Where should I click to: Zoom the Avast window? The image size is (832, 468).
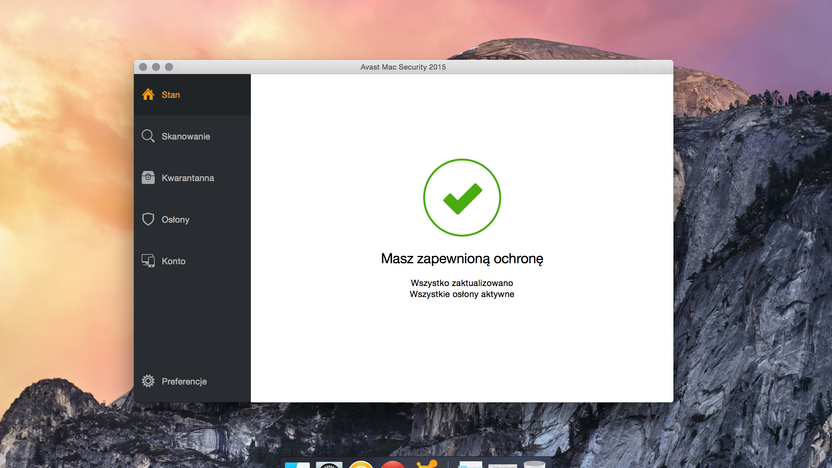point(169,67)
